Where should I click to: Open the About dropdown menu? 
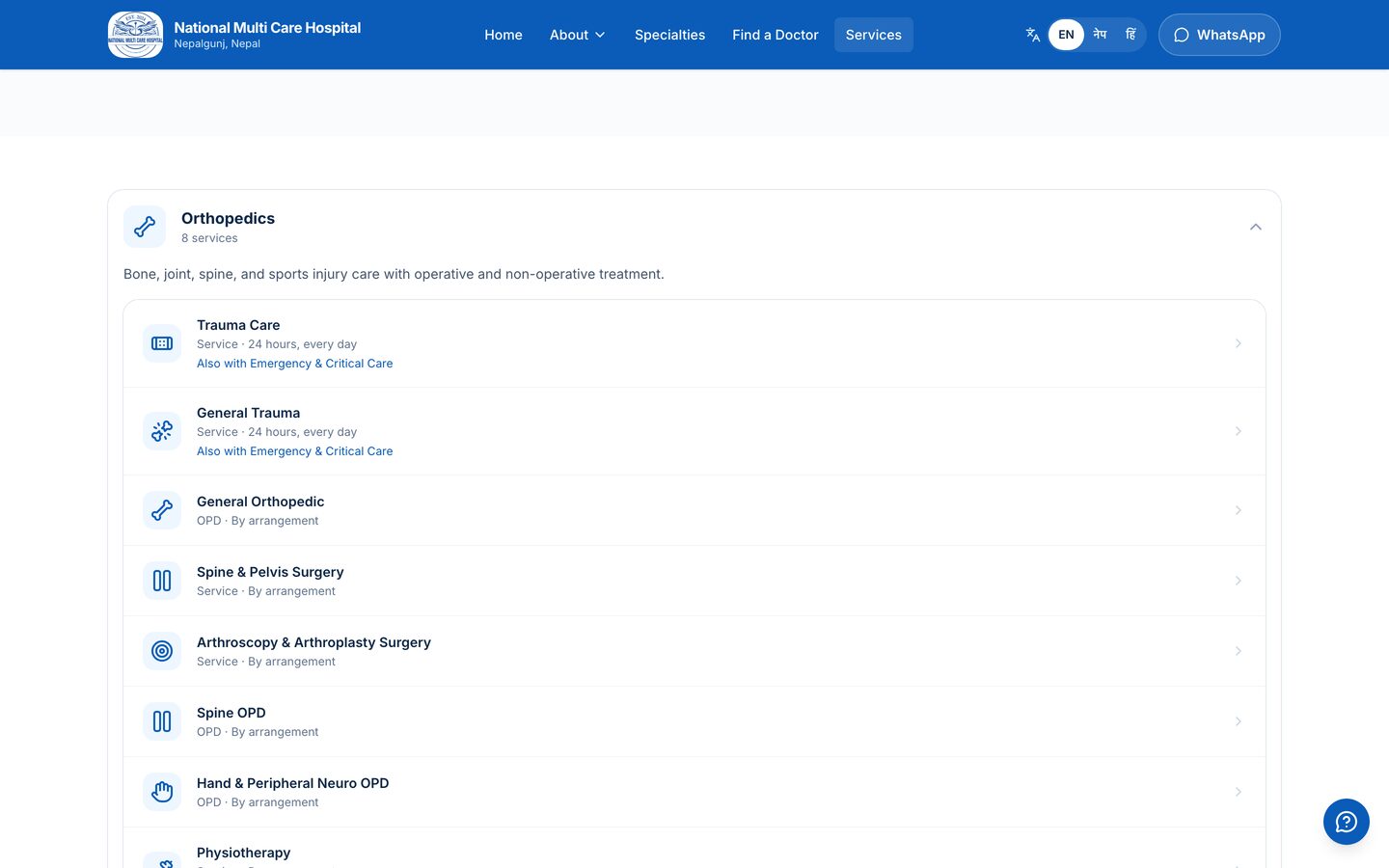578,35
